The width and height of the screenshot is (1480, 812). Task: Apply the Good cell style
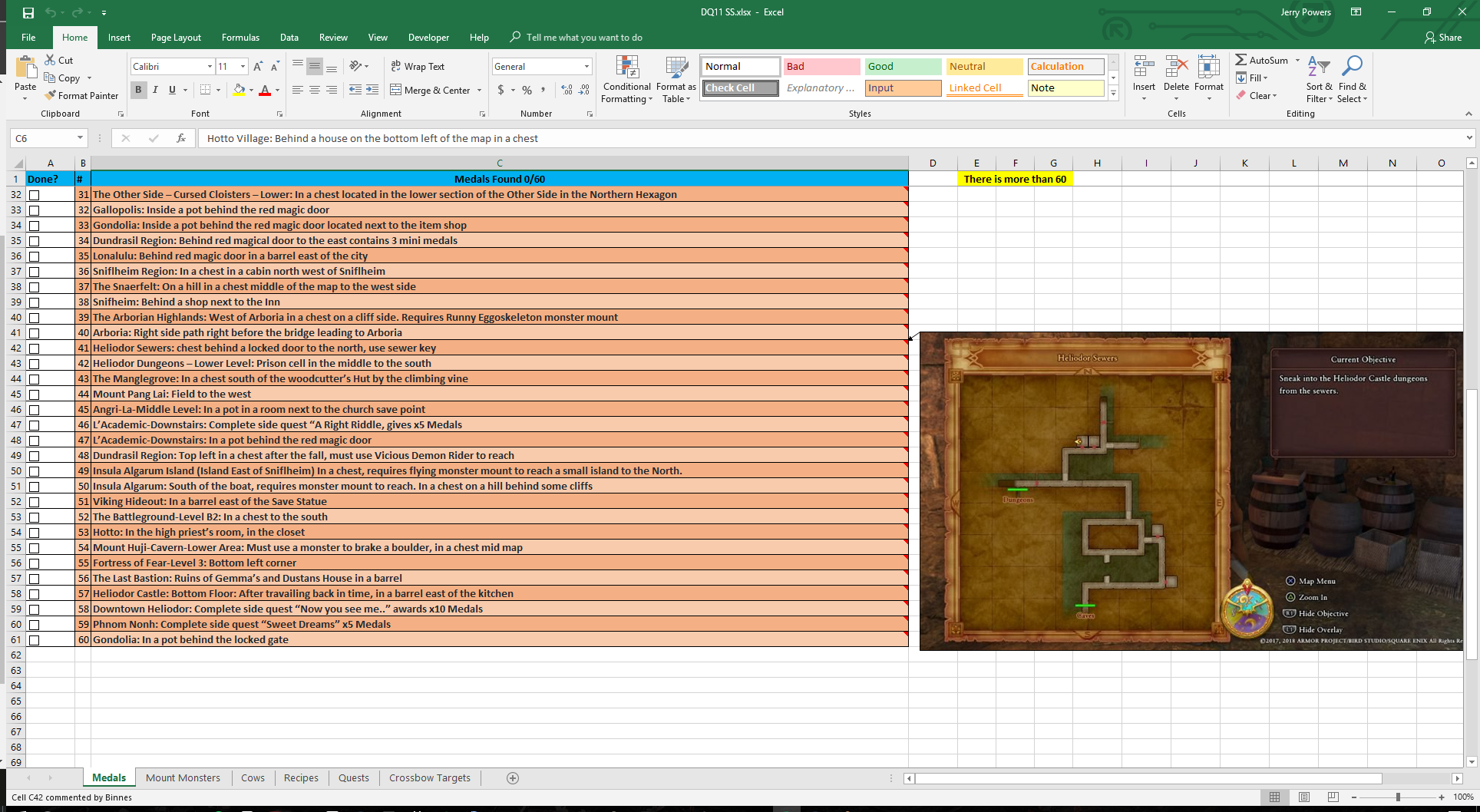[x=903, y=67]
